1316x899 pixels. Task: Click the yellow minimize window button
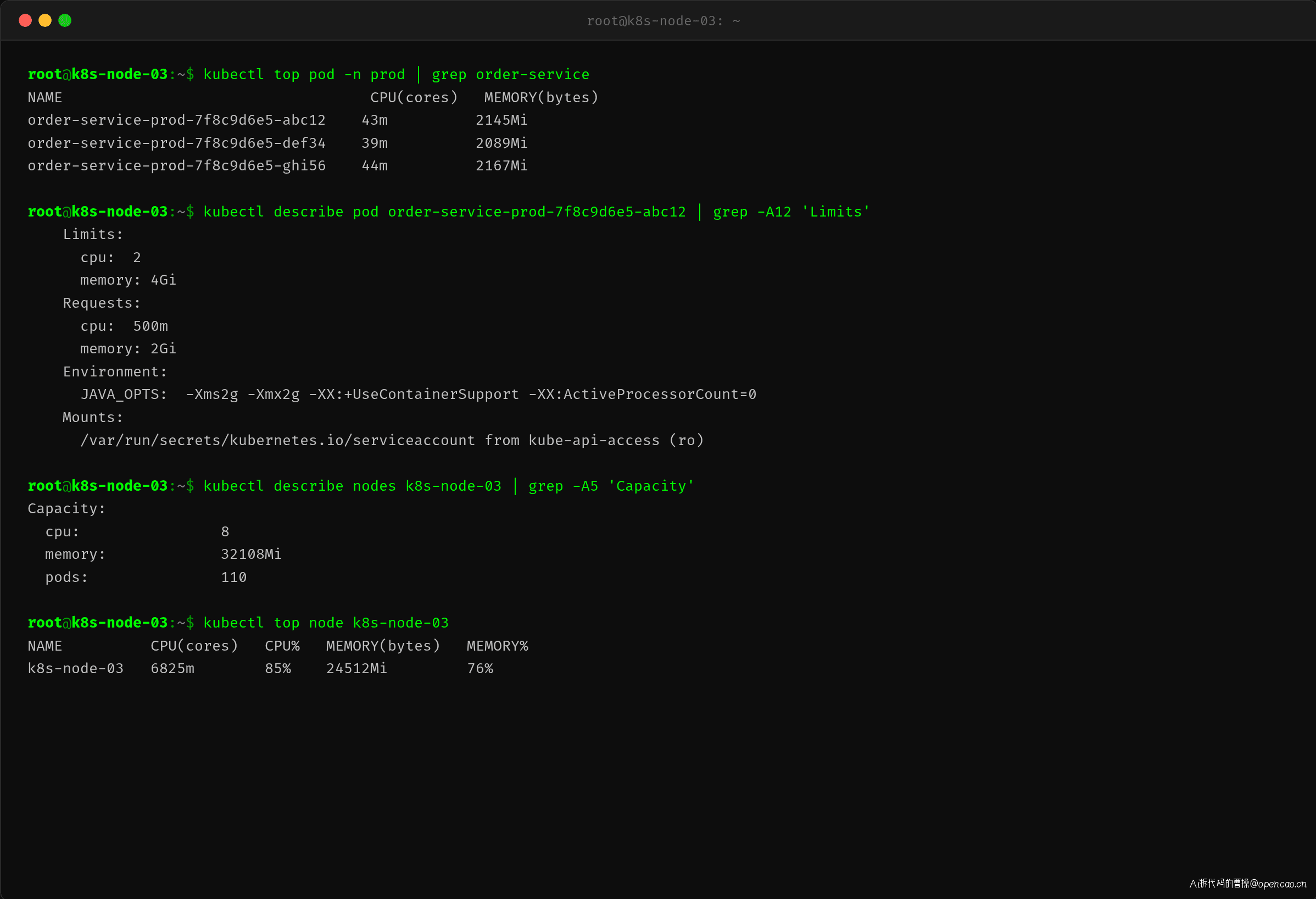45,21
